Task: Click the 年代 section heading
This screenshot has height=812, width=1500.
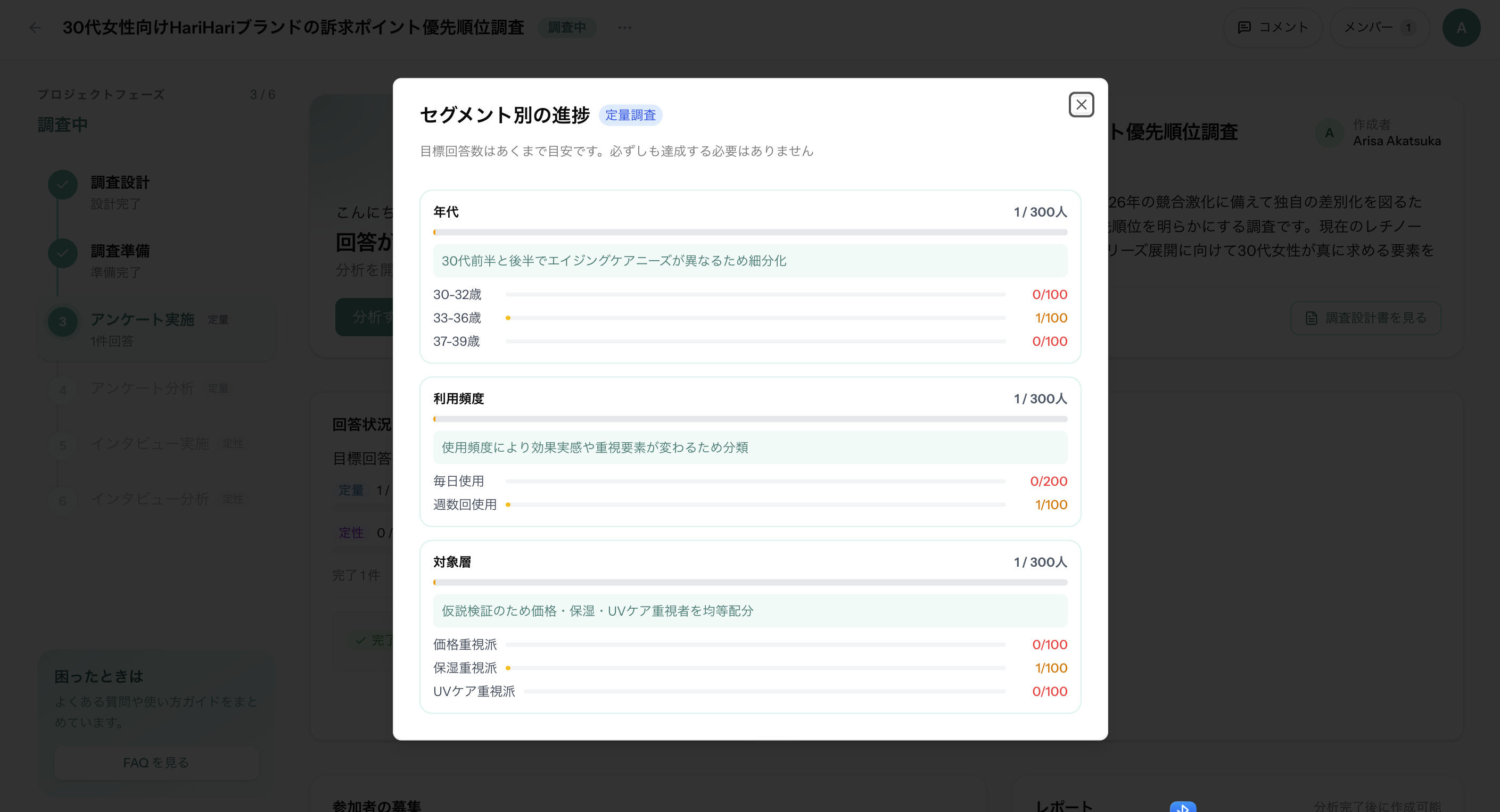Action: pos(446,212)
